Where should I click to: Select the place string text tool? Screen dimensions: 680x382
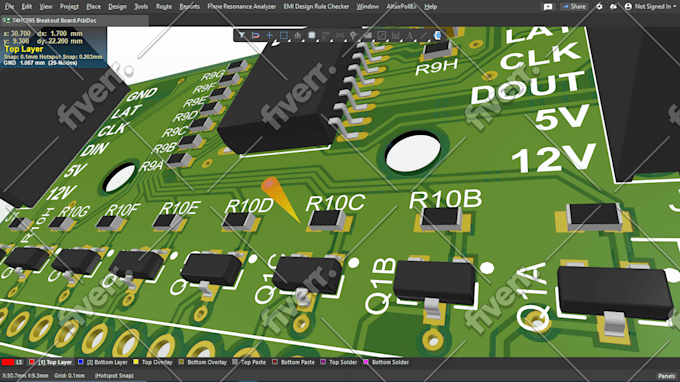tap(409, 36)
